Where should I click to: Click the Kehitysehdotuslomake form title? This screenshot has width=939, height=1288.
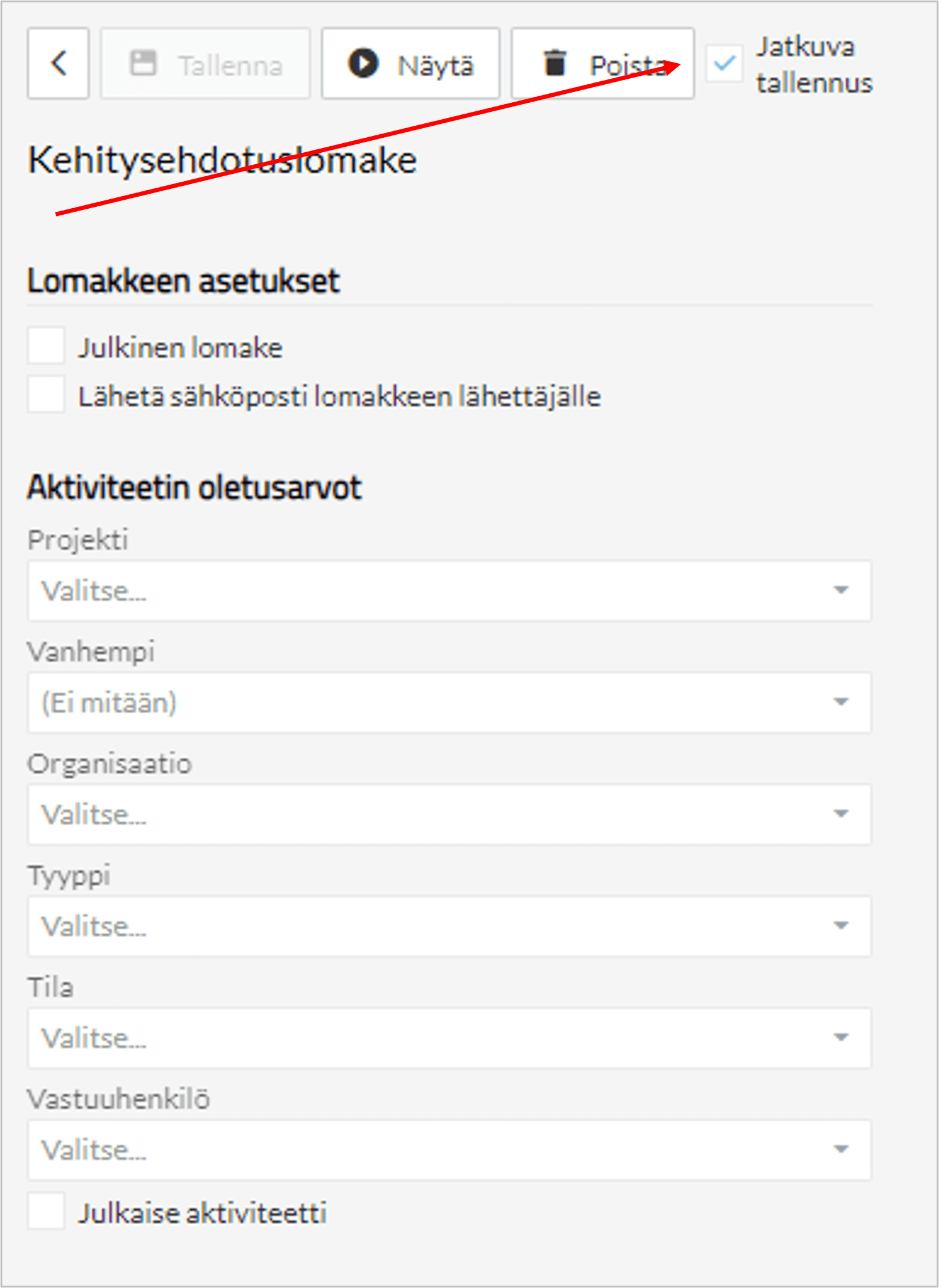(x=222, y=161)
